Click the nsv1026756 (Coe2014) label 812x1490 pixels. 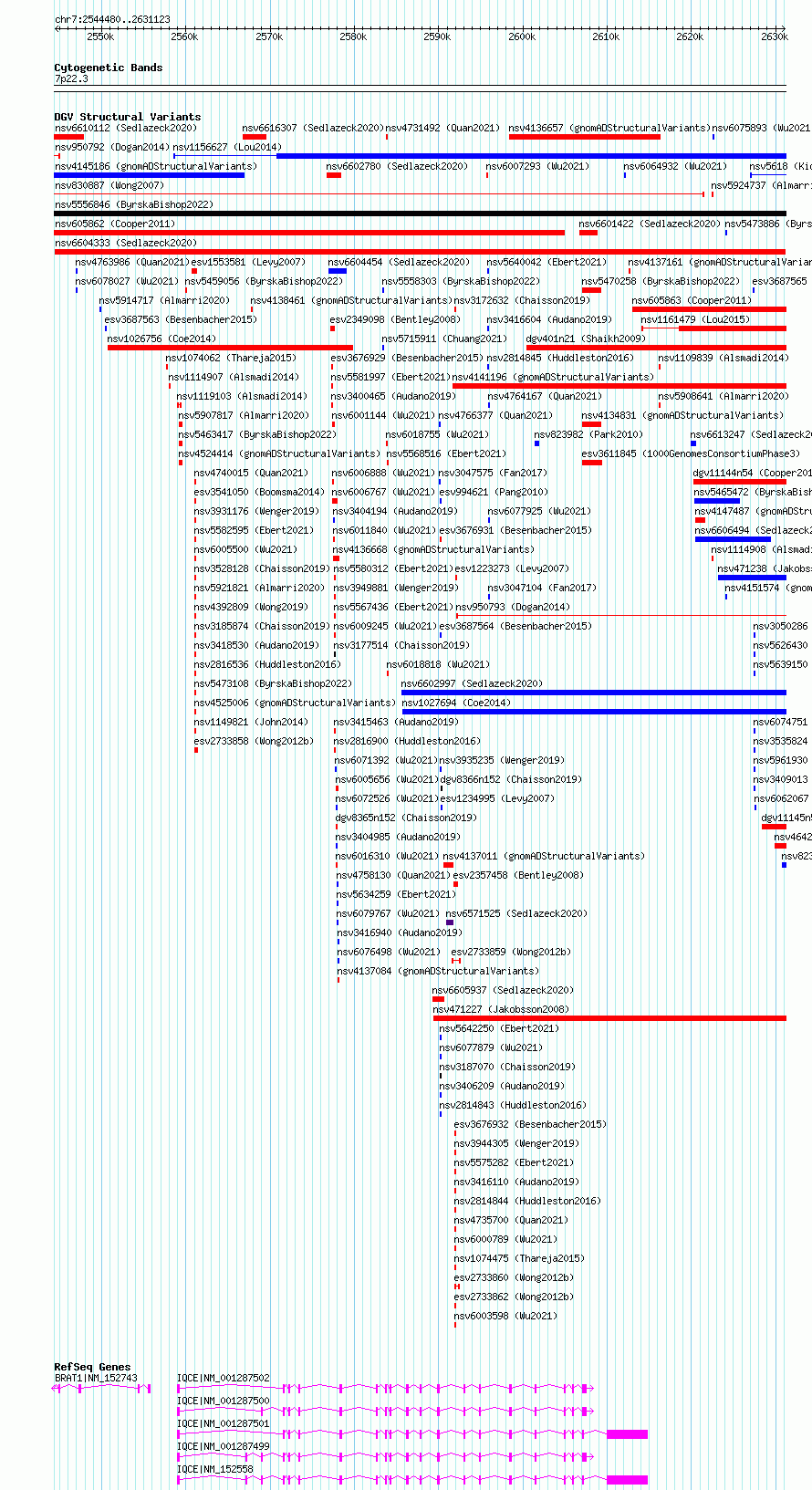162,339
